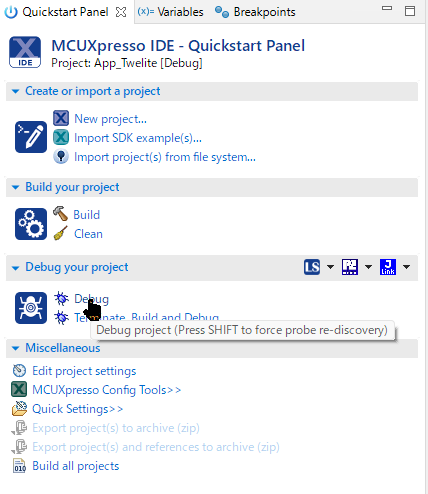
Task: Open the J-Link probe dropdown arrow
Action: click(406, 267)
